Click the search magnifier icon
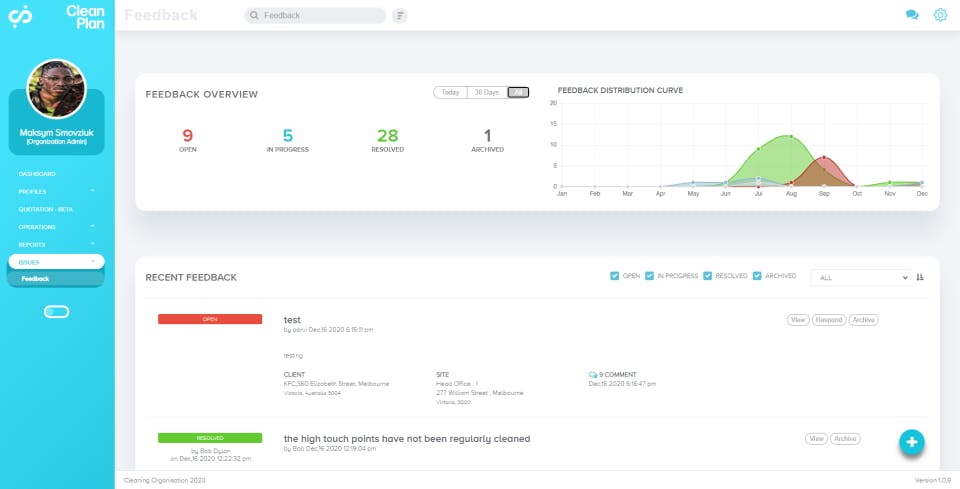Image resolution: width=960 pixels, height=489 pixels. click(255, 16)
